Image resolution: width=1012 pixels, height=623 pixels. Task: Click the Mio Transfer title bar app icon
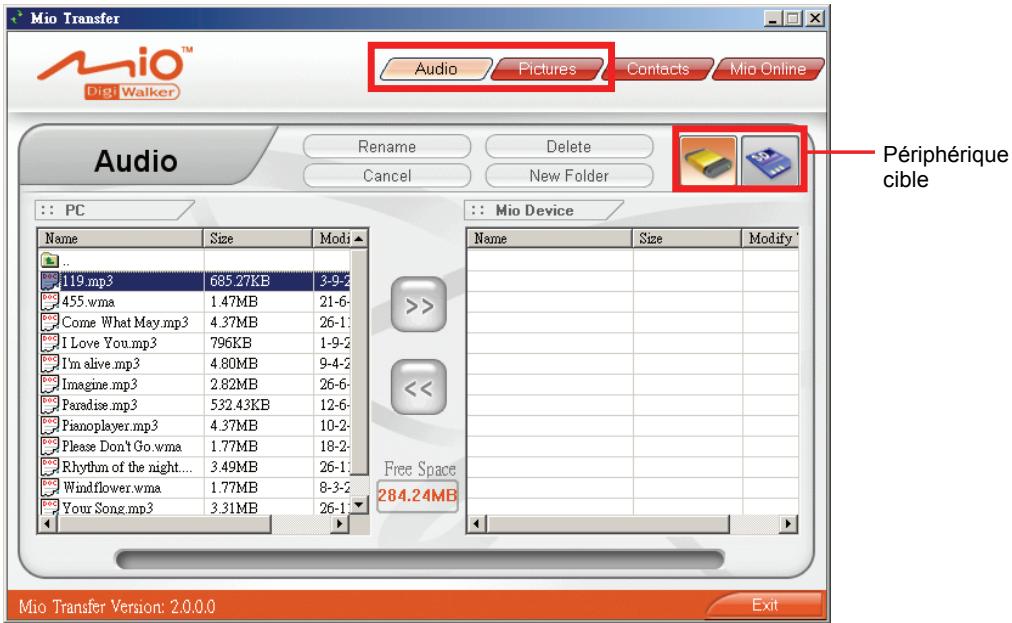tap(17, 17)
